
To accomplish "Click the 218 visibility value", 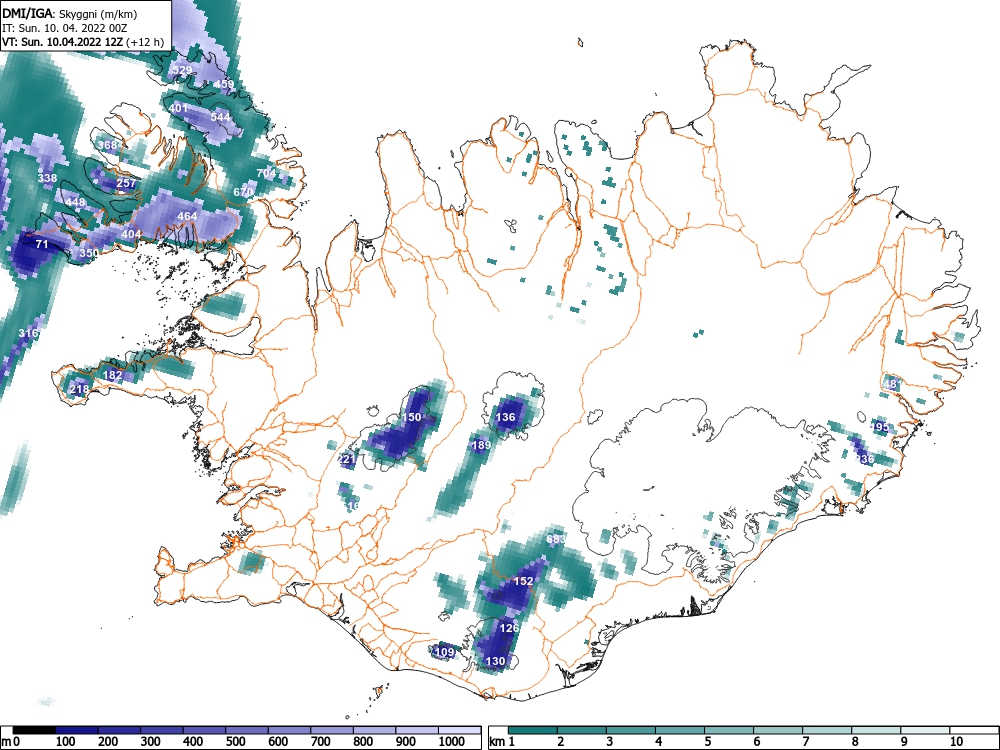I will pyautogui.click(x=79, y=389).
